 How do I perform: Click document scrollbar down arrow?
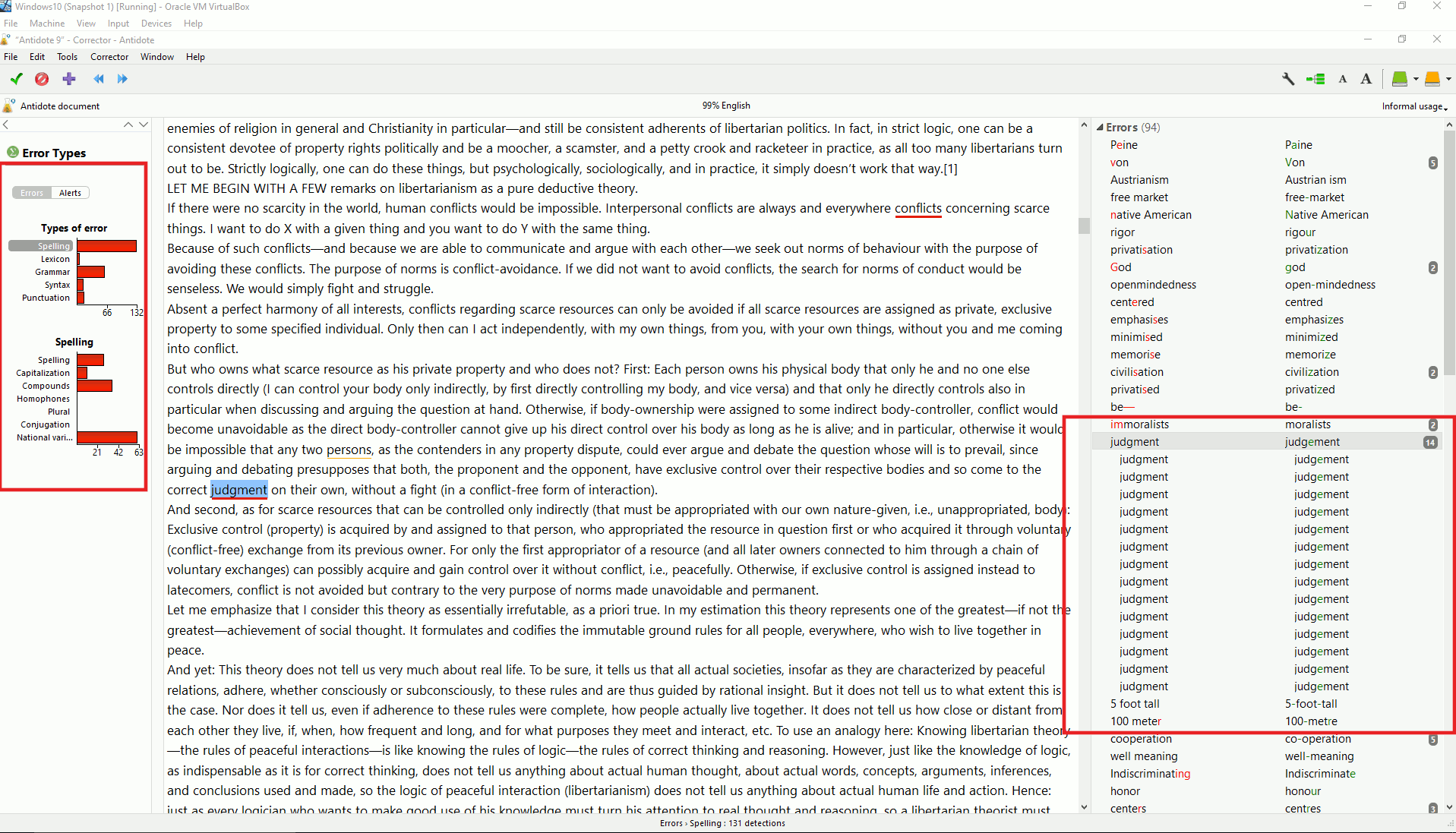[1084, 807]
